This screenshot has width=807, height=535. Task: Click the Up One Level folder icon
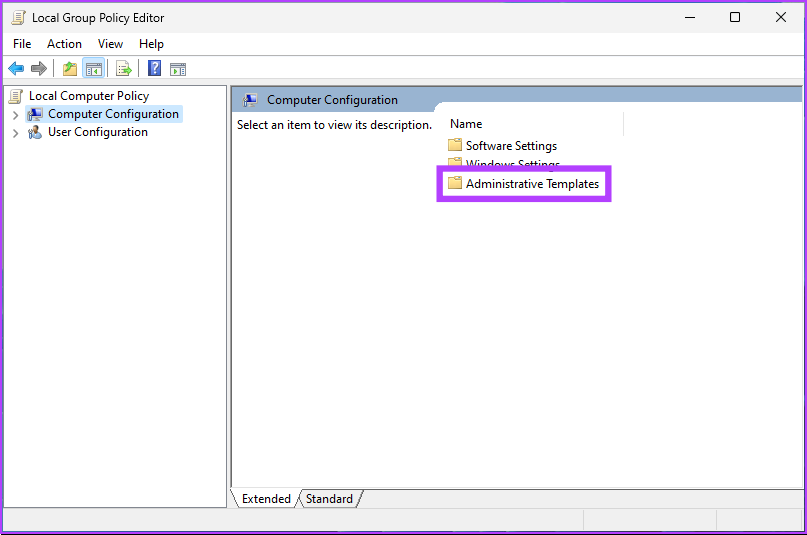69,69
